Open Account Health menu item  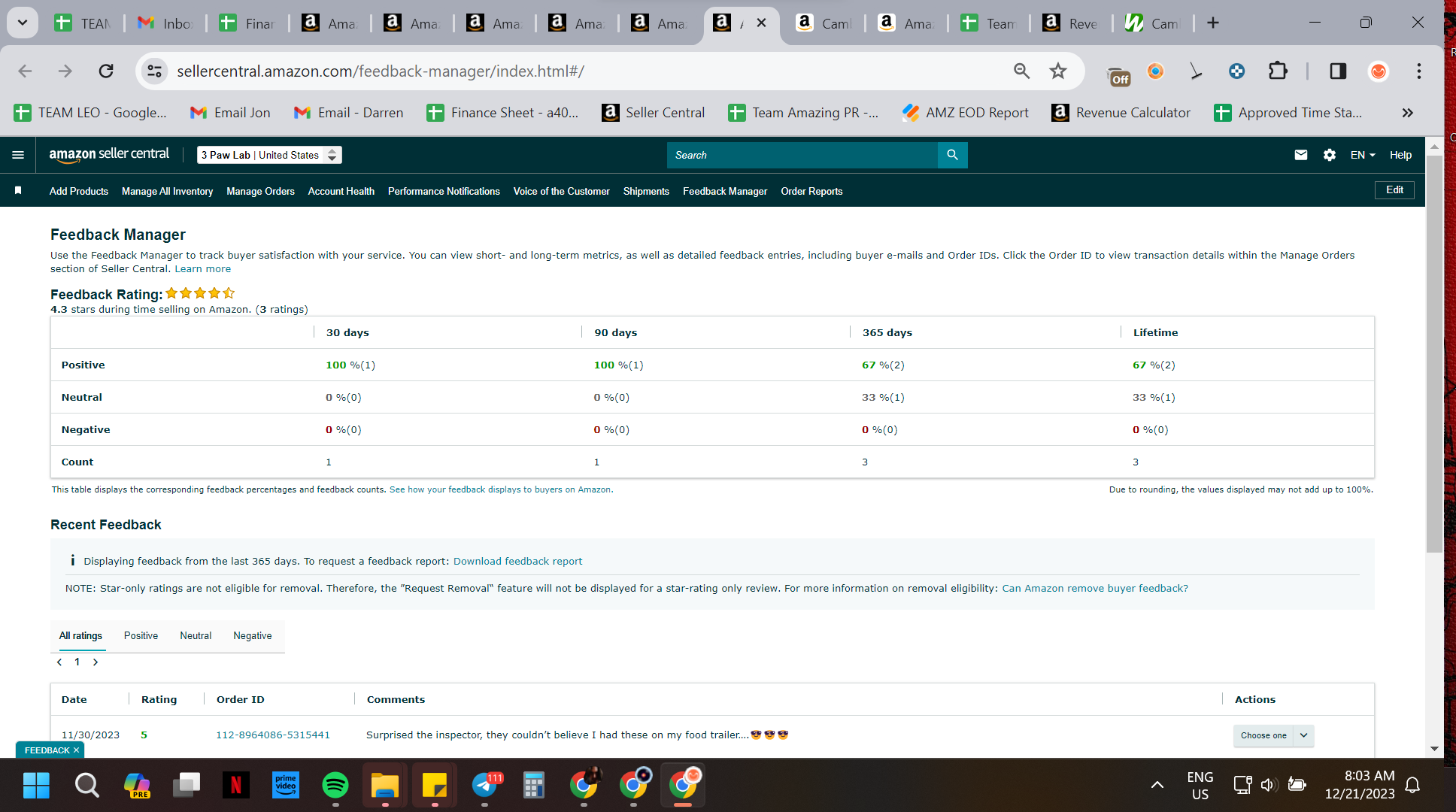341,192
